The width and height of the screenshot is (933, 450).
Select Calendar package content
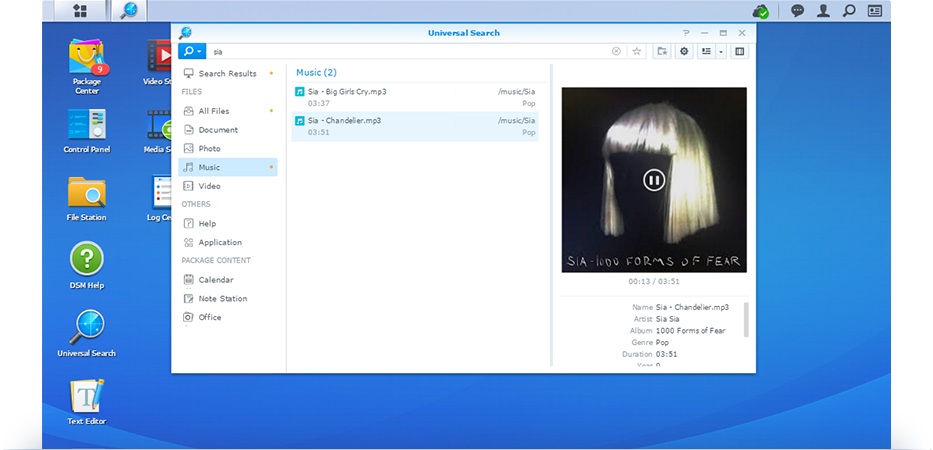point(228,280)
